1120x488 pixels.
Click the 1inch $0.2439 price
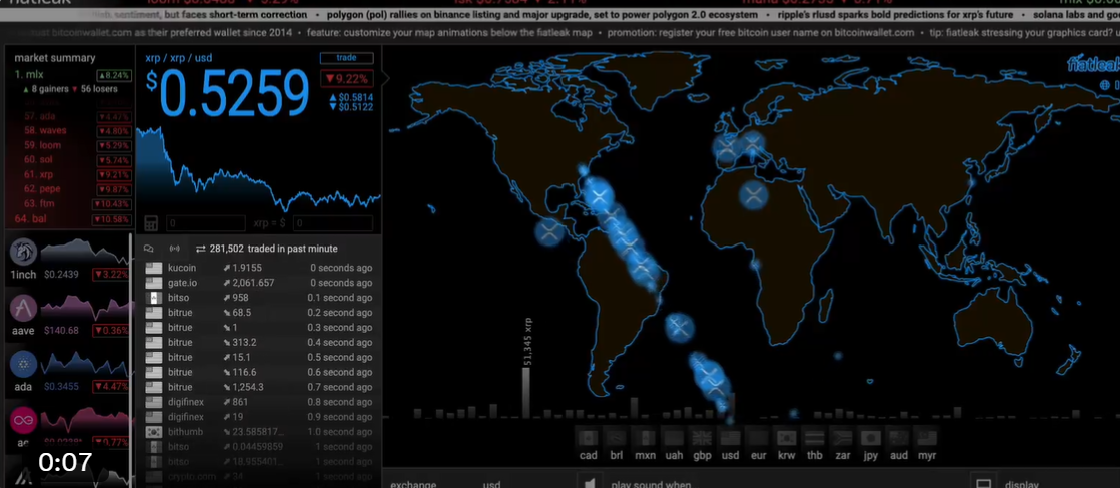pos(61,274)
